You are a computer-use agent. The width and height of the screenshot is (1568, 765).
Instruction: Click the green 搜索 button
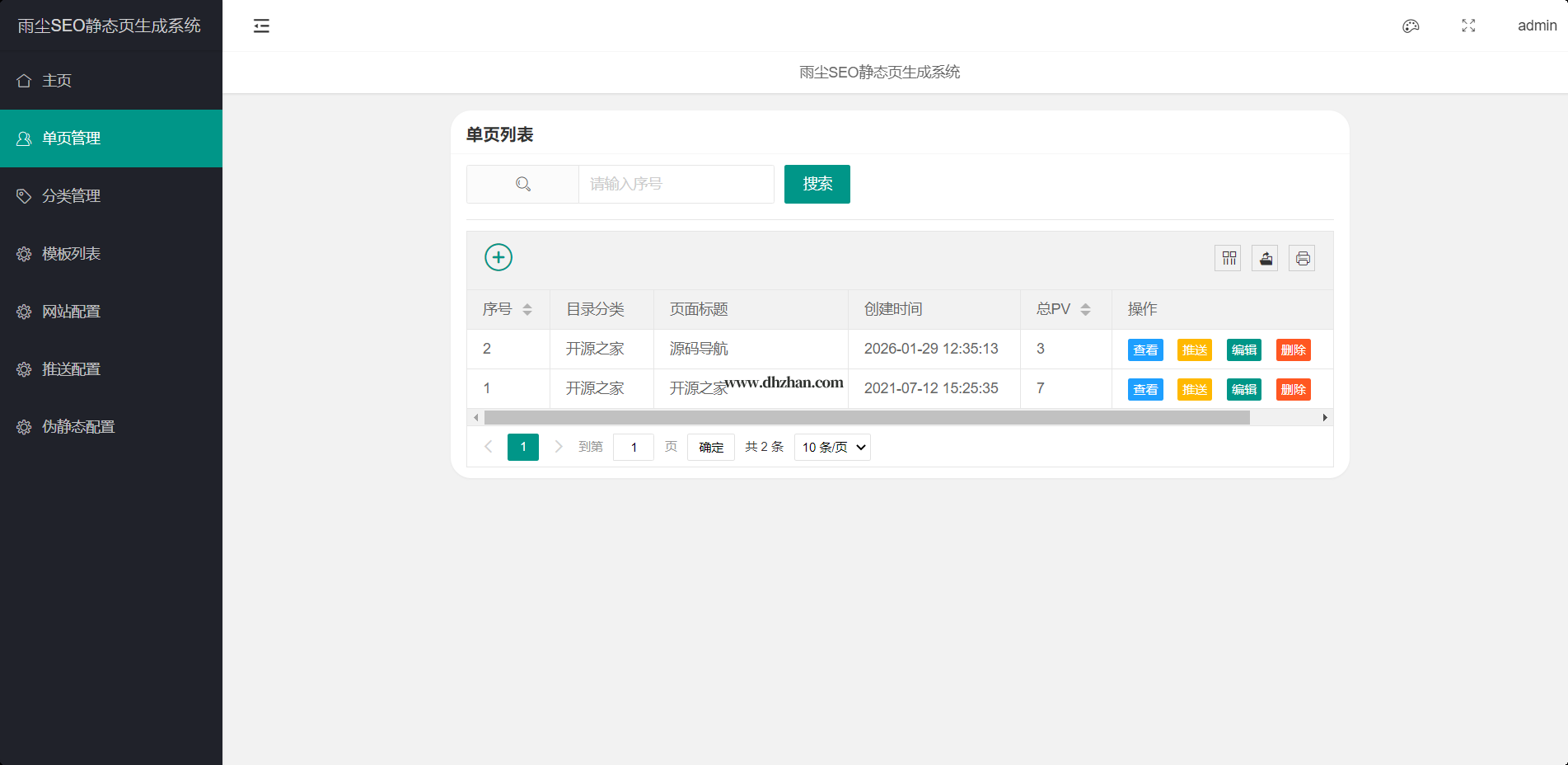pos(817,184)
